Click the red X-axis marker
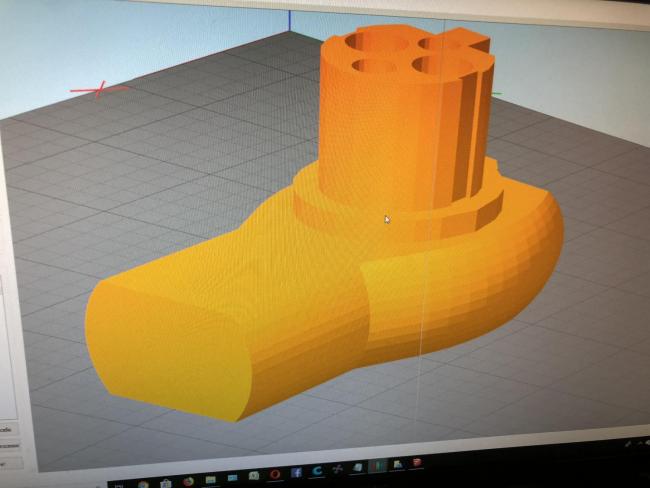The height and width of the screenshot is (488, 650). (x=99, y=89)
